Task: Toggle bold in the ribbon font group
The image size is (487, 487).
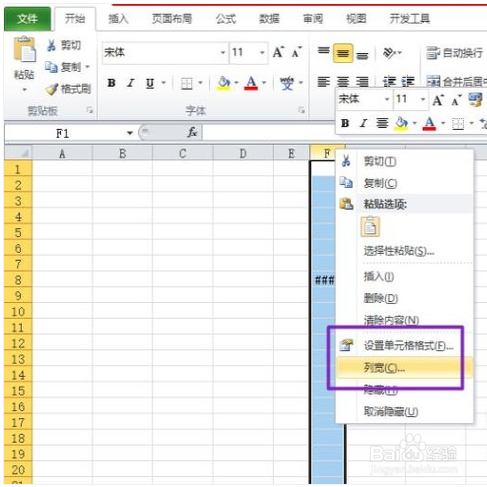Action: click(x=112, y=83)
